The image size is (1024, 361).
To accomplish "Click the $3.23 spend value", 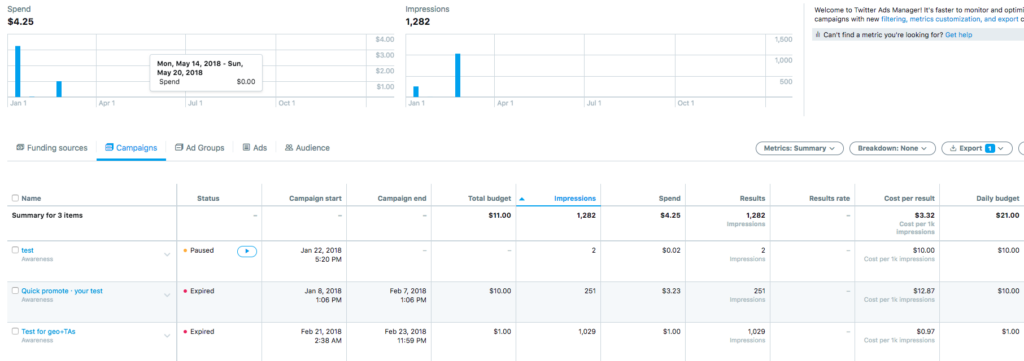I will point(671,291).
